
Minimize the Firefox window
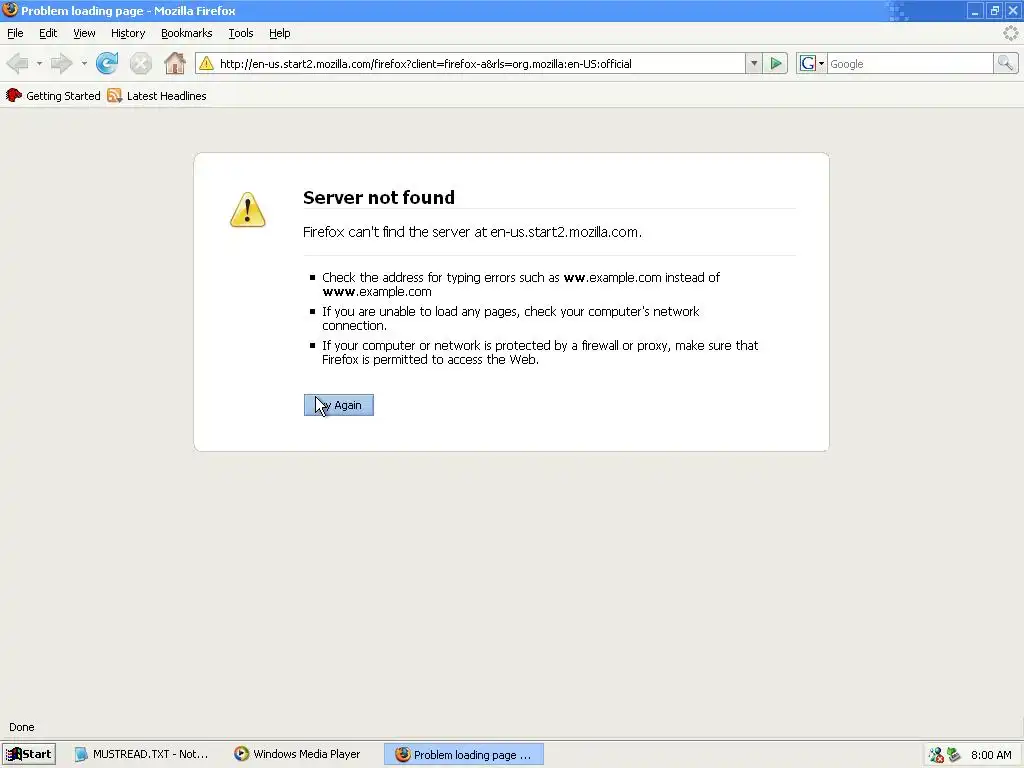[x=975, y=10]
